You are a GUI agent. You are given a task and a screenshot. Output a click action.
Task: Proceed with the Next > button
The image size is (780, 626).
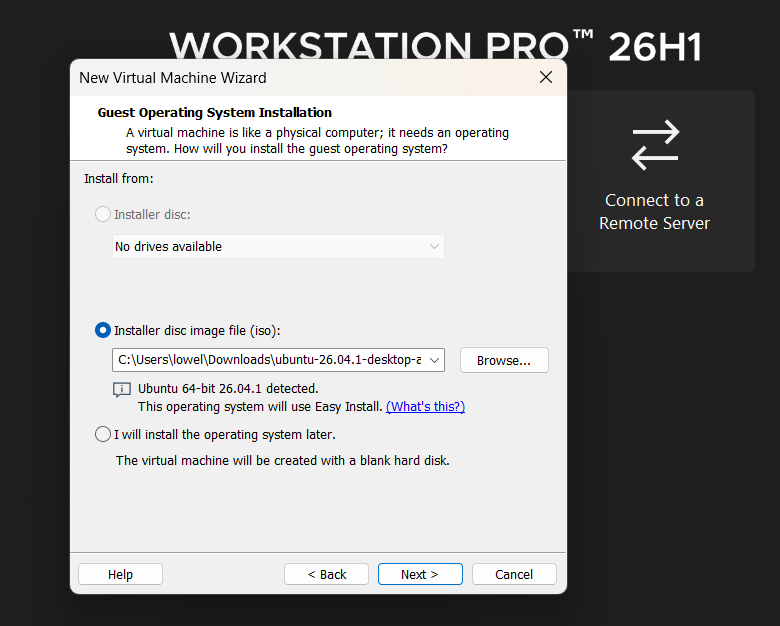(x=420, y=574)
